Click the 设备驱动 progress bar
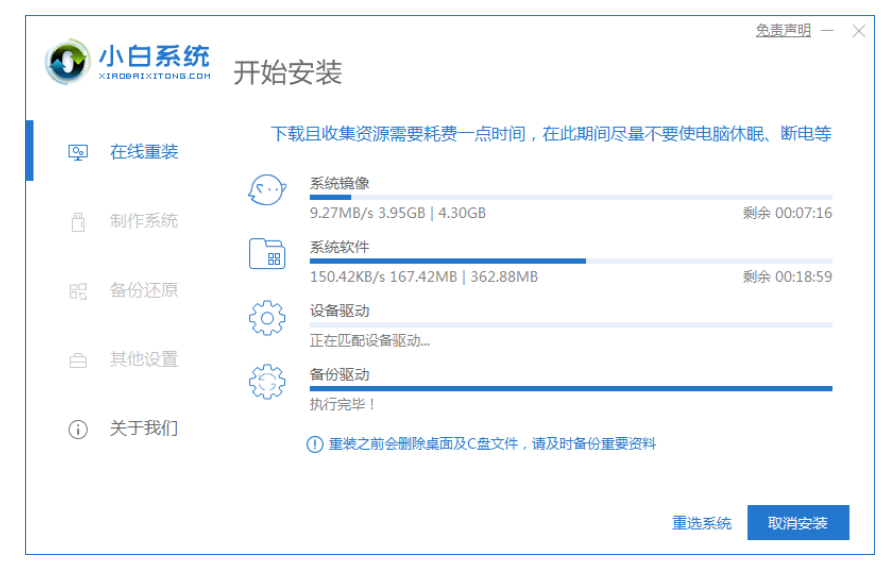The width and height of the screenshot is (896, 570). coord(570,325)
